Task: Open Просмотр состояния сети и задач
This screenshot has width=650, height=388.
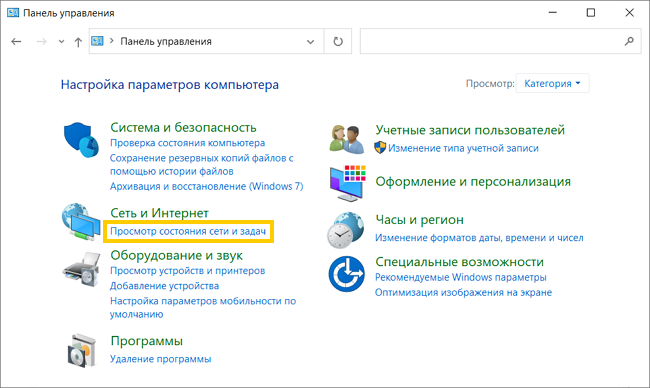Action: (x=188, y=231)
